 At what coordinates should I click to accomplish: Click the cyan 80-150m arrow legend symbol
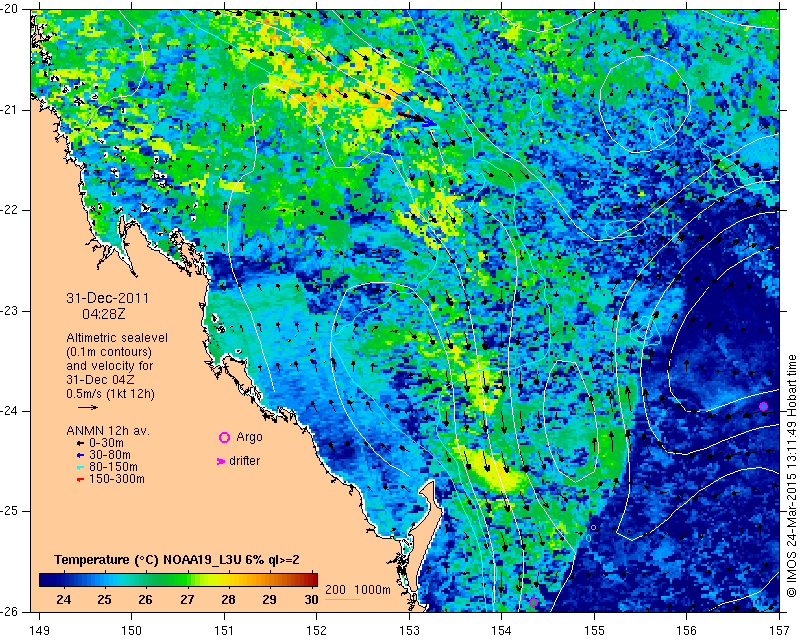pyautogui.click(x=80, y=467)
